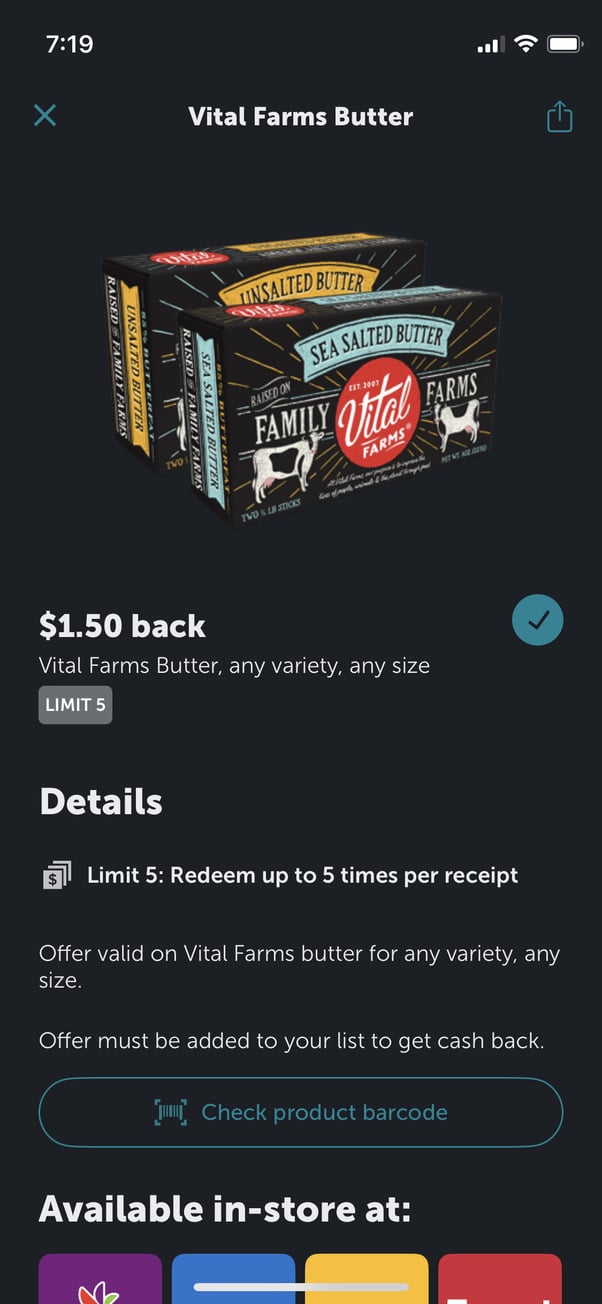Select the purple store tile

[x=100, y=1279]
